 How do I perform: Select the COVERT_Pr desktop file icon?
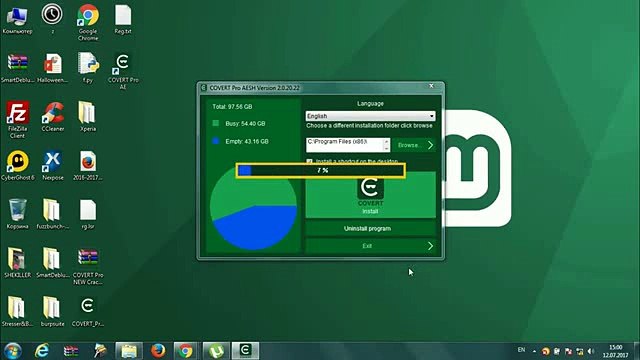(88, 311)
